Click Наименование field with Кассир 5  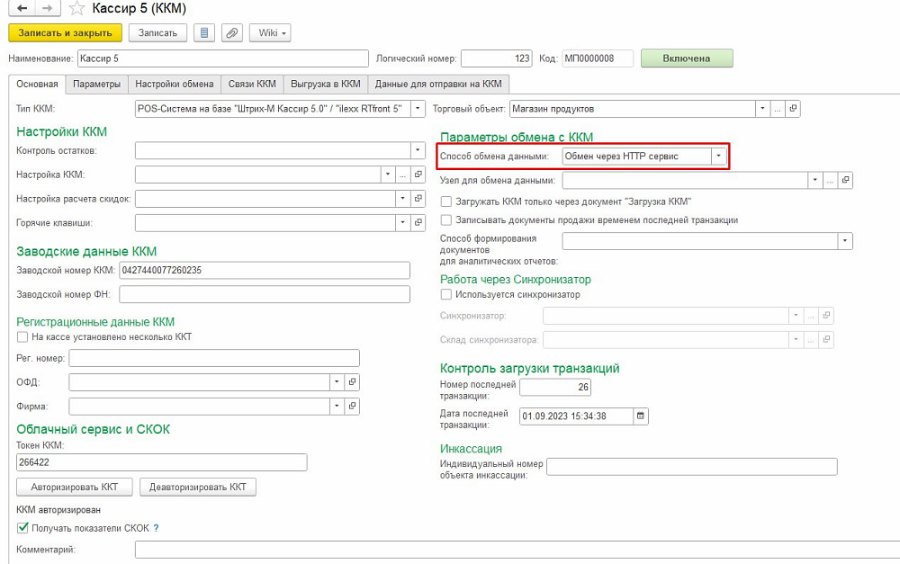[223, 59]
